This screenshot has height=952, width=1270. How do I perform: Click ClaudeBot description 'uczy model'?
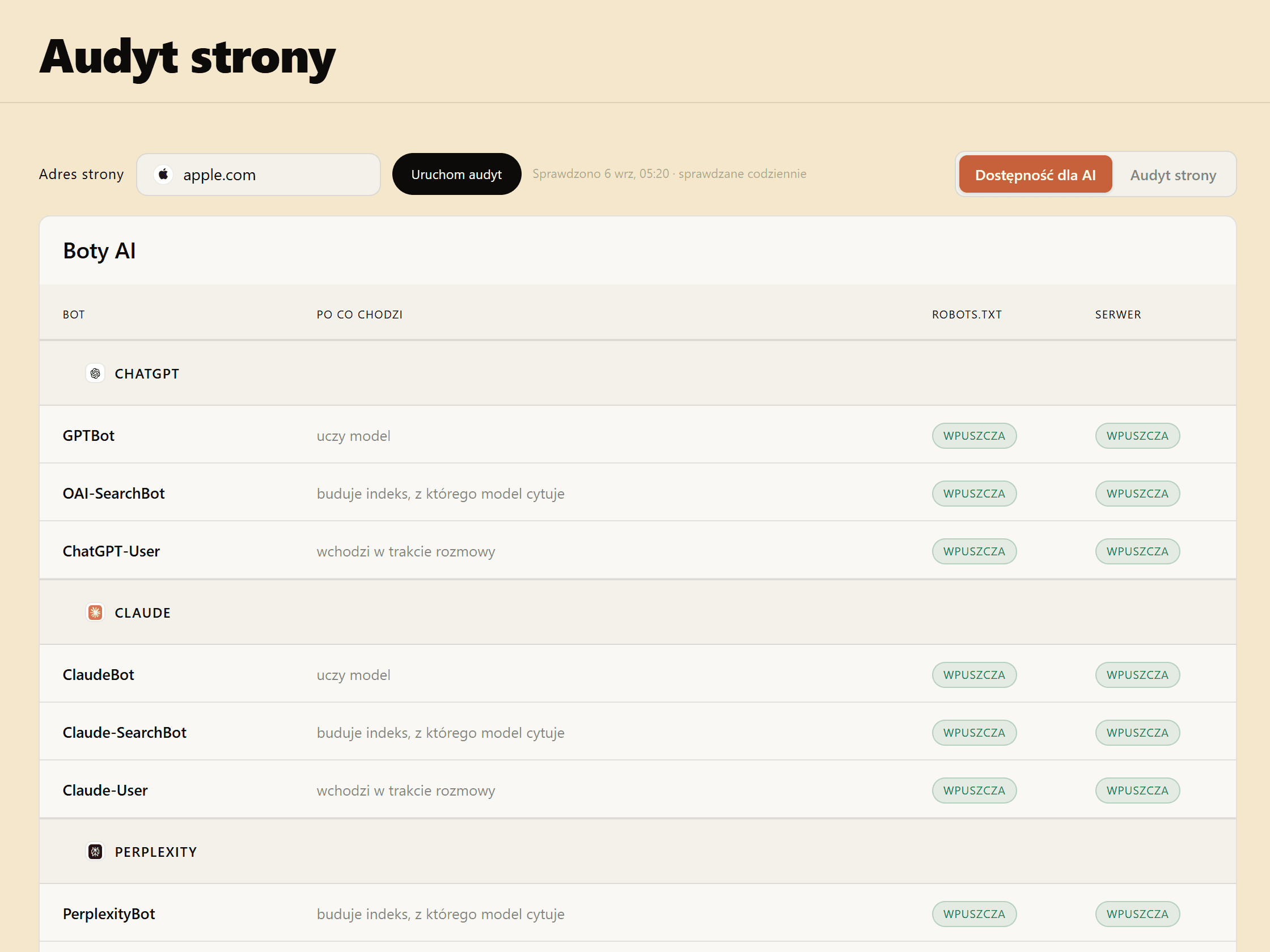353,675
